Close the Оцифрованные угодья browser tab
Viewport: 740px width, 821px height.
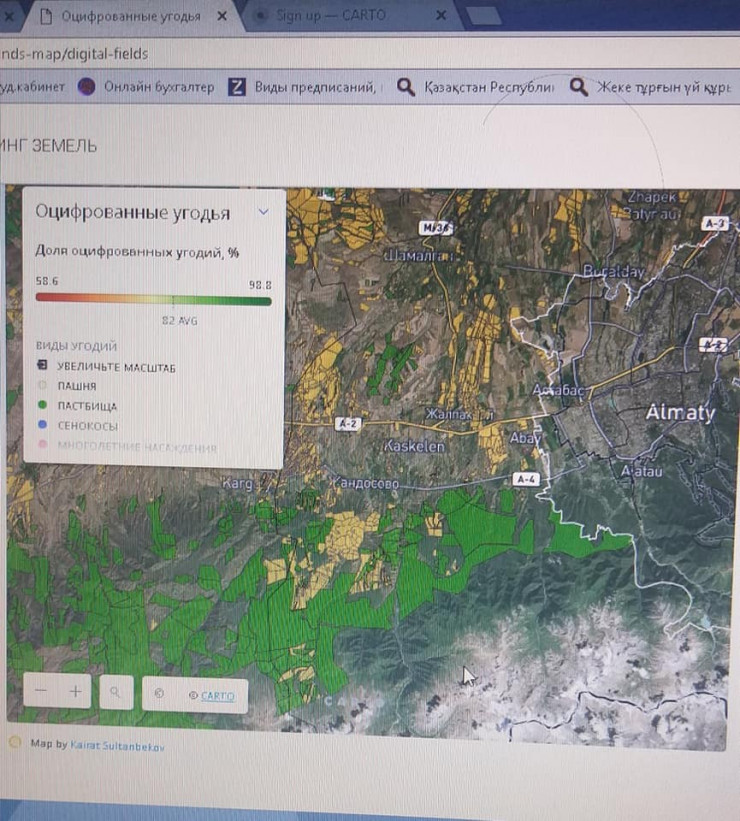click(x=221, y=17)
